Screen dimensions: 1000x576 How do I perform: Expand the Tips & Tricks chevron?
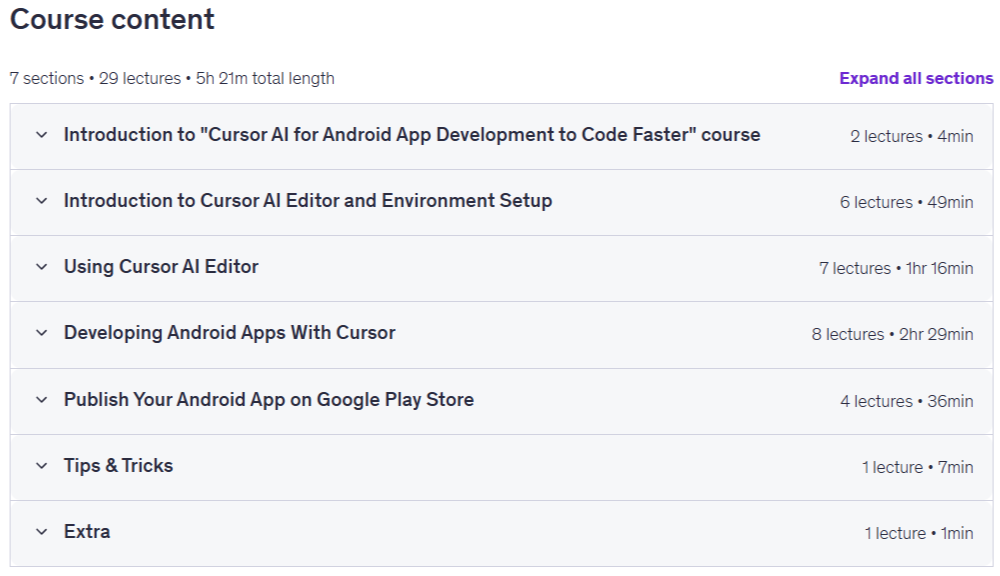(x=41, y=466)
